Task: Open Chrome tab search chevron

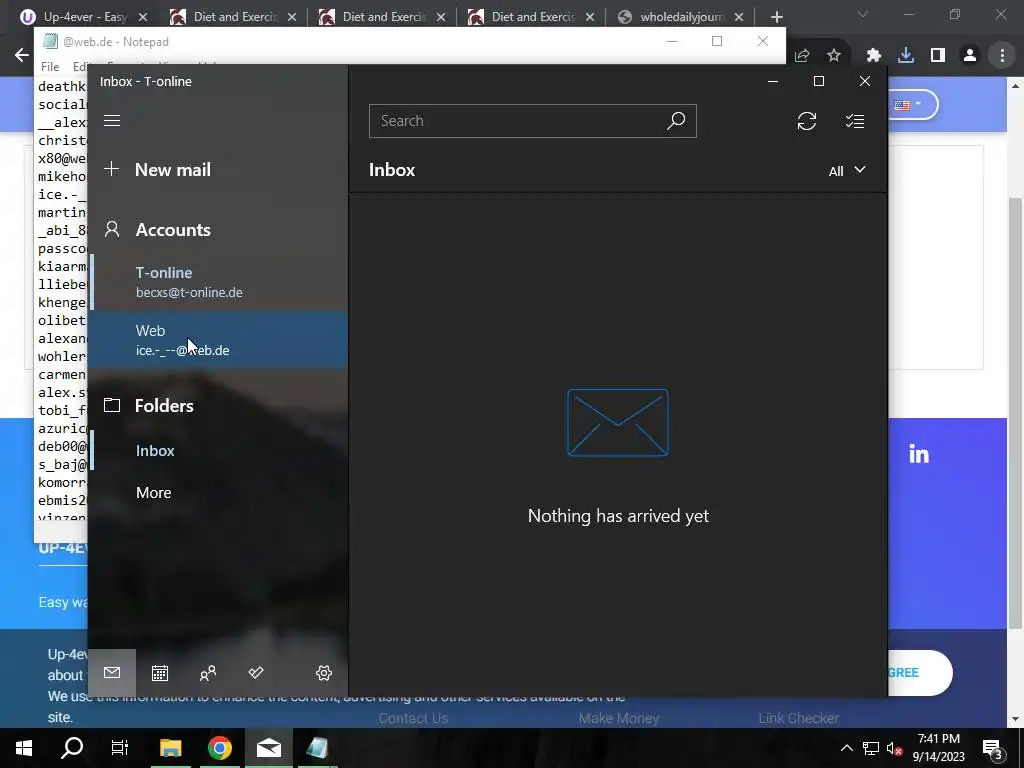Action: click(x=863, y=14)
